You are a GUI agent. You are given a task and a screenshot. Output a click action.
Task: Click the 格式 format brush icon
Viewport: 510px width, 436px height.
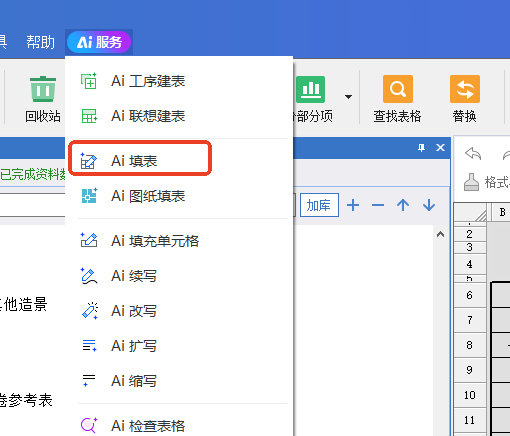(471, 182)
